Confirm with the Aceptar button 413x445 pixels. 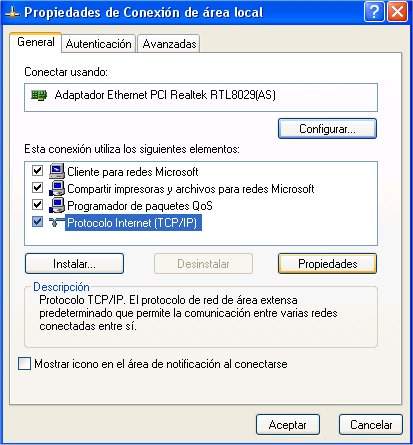pos(288,425)
